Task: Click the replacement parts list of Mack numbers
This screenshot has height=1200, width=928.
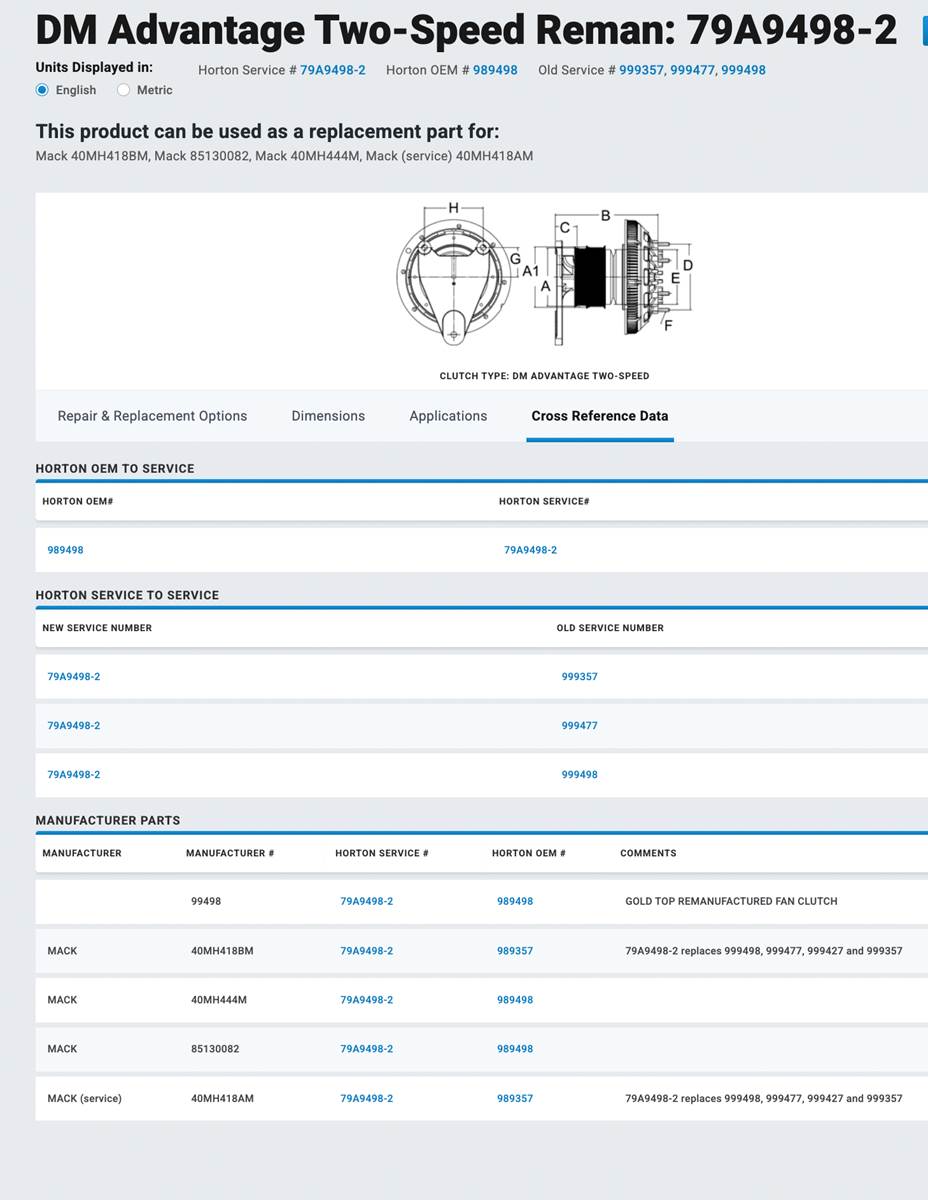Action: [x=284, y=156]
